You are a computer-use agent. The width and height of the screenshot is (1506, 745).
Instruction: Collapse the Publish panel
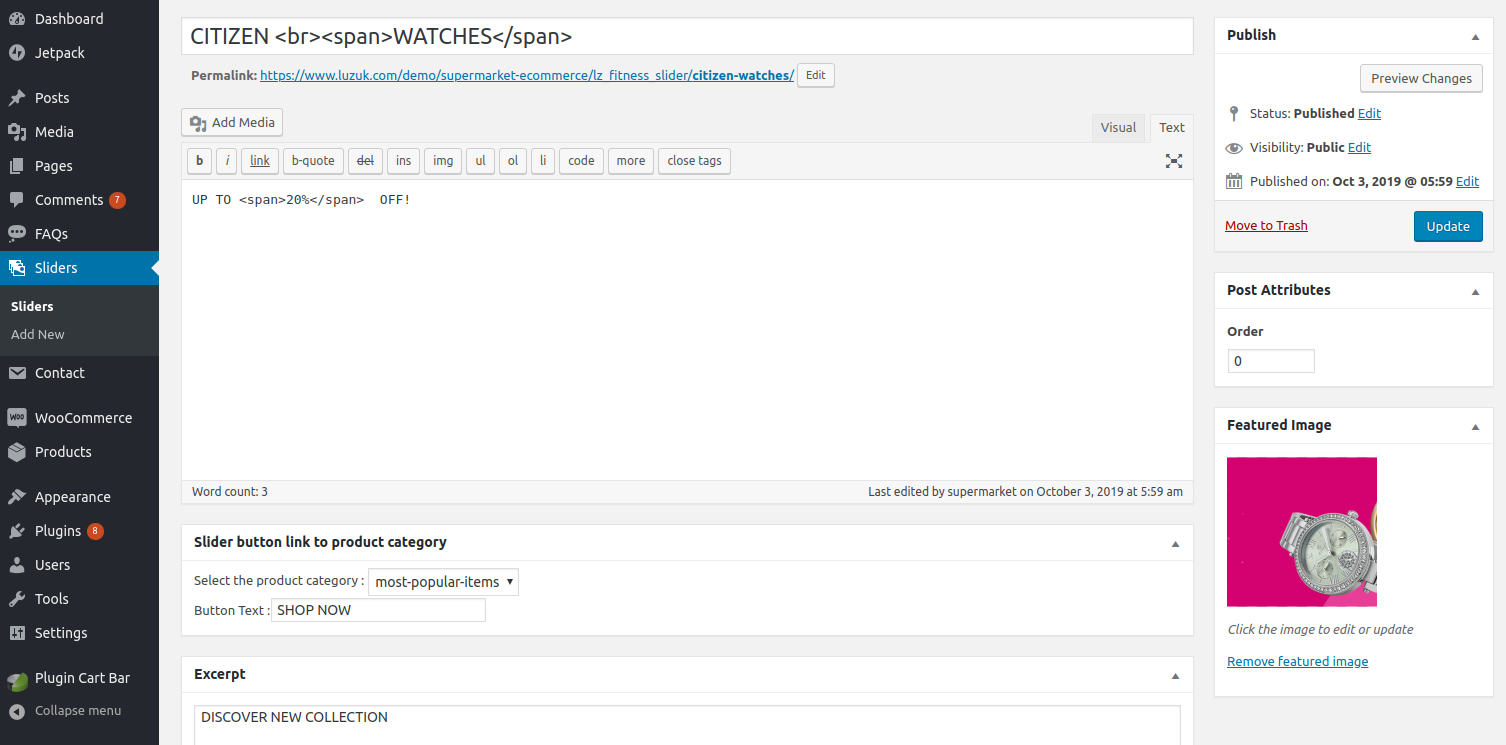tap(1475, 36)
